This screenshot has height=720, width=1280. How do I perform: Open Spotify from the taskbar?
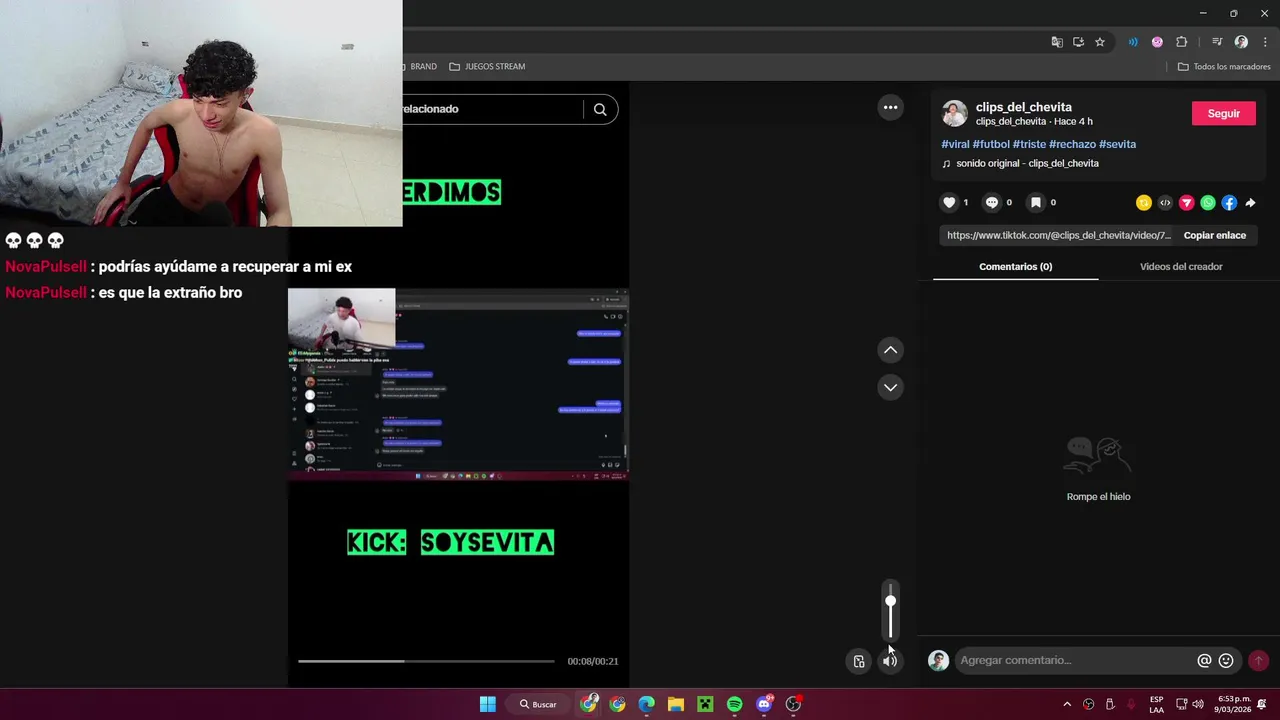(734, 704)
